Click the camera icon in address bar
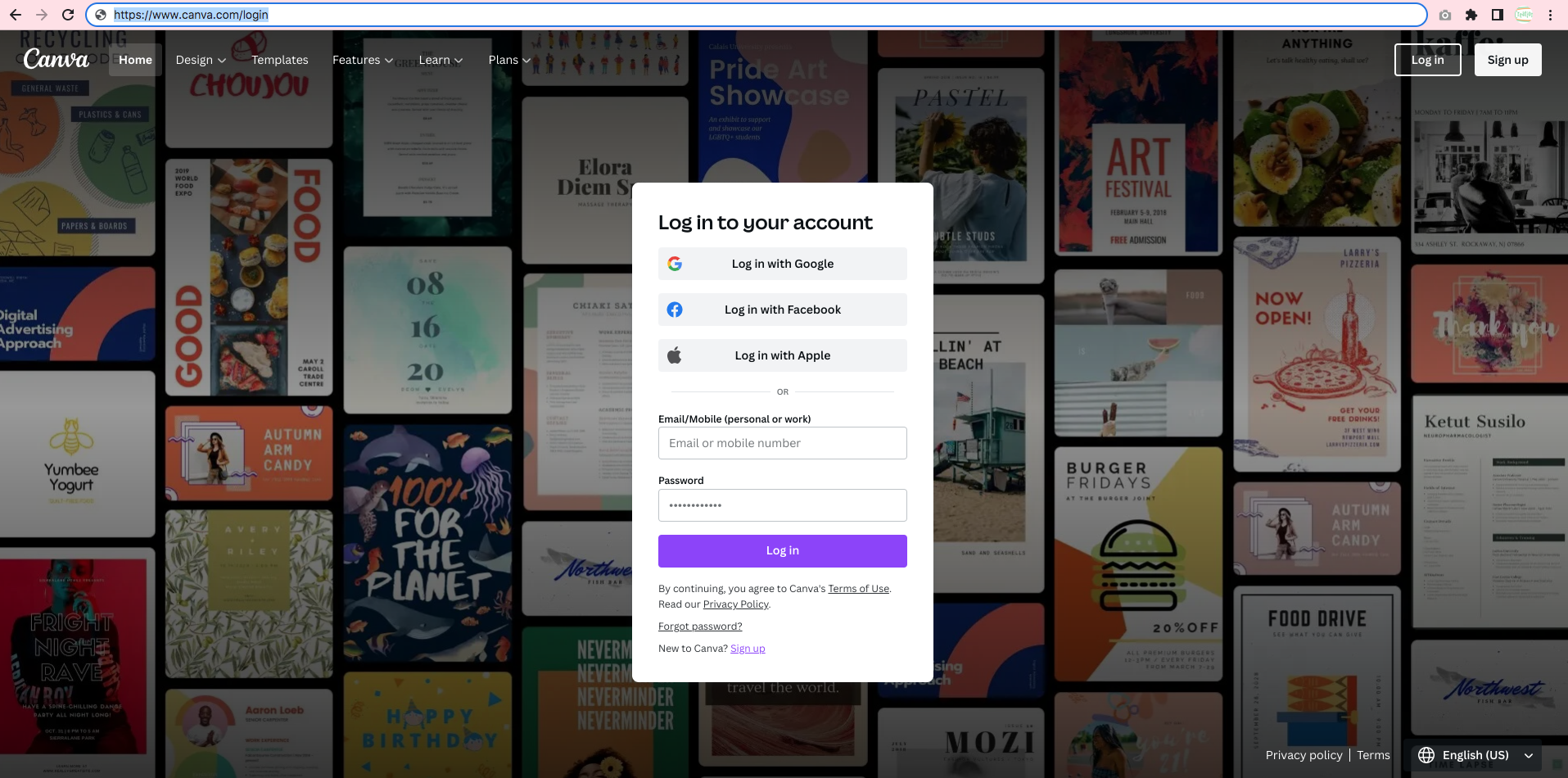This screenshot has width=1568, height=778. click(x=1445, y=15)
